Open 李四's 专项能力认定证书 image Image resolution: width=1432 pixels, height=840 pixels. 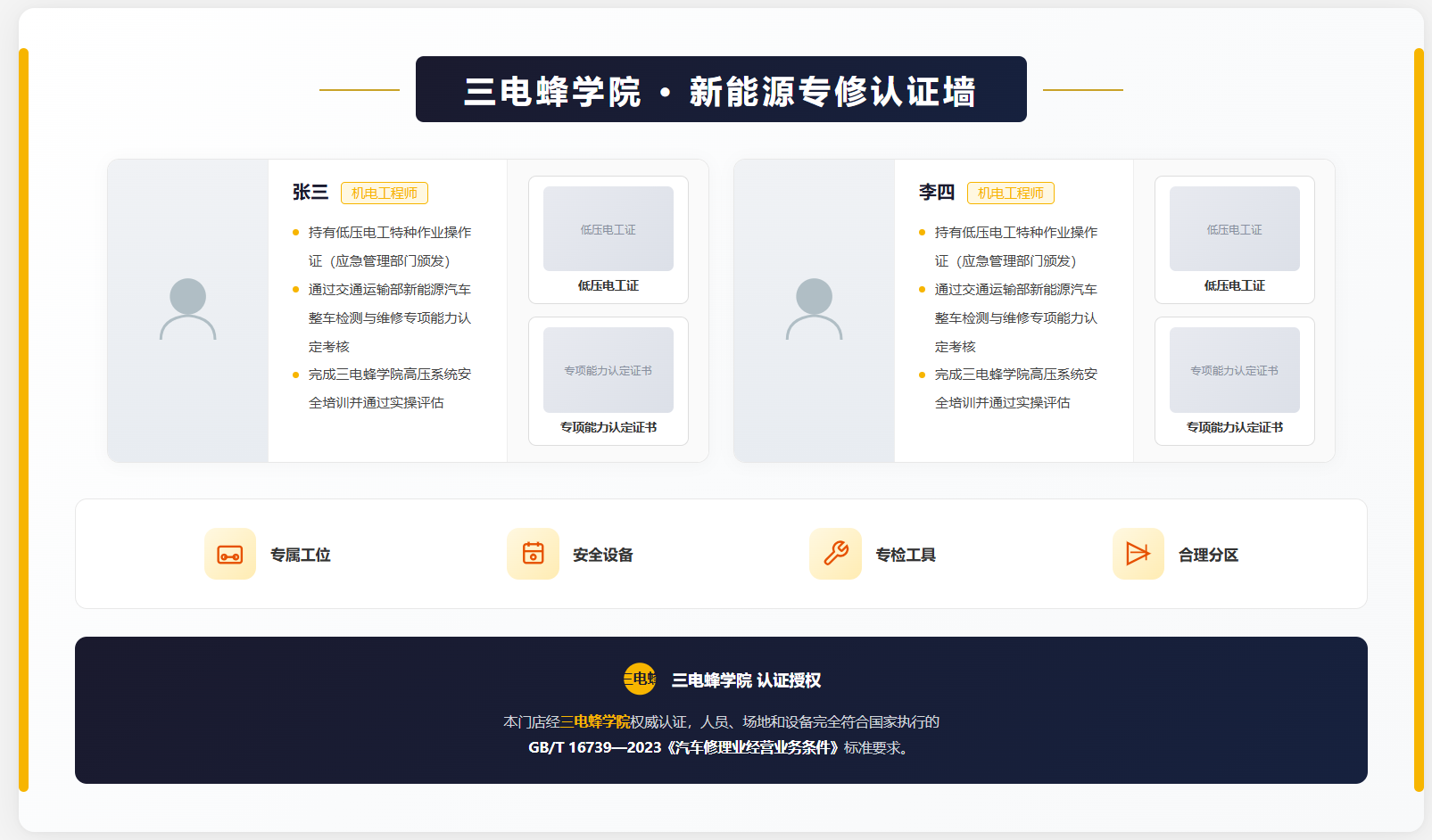click(1235, 370)
